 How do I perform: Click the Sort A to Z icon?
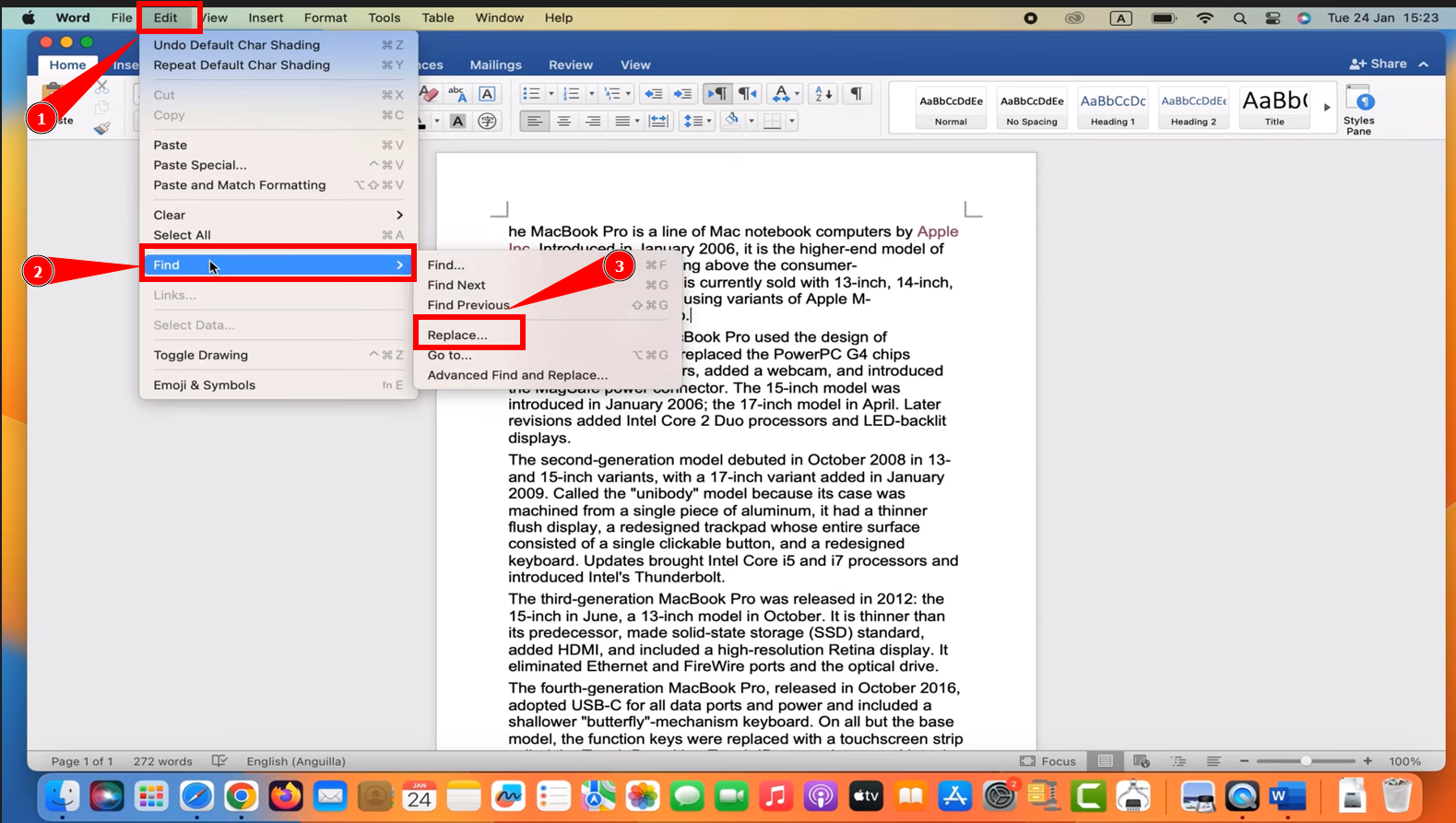pyautogui.click(x=823, y=94)
